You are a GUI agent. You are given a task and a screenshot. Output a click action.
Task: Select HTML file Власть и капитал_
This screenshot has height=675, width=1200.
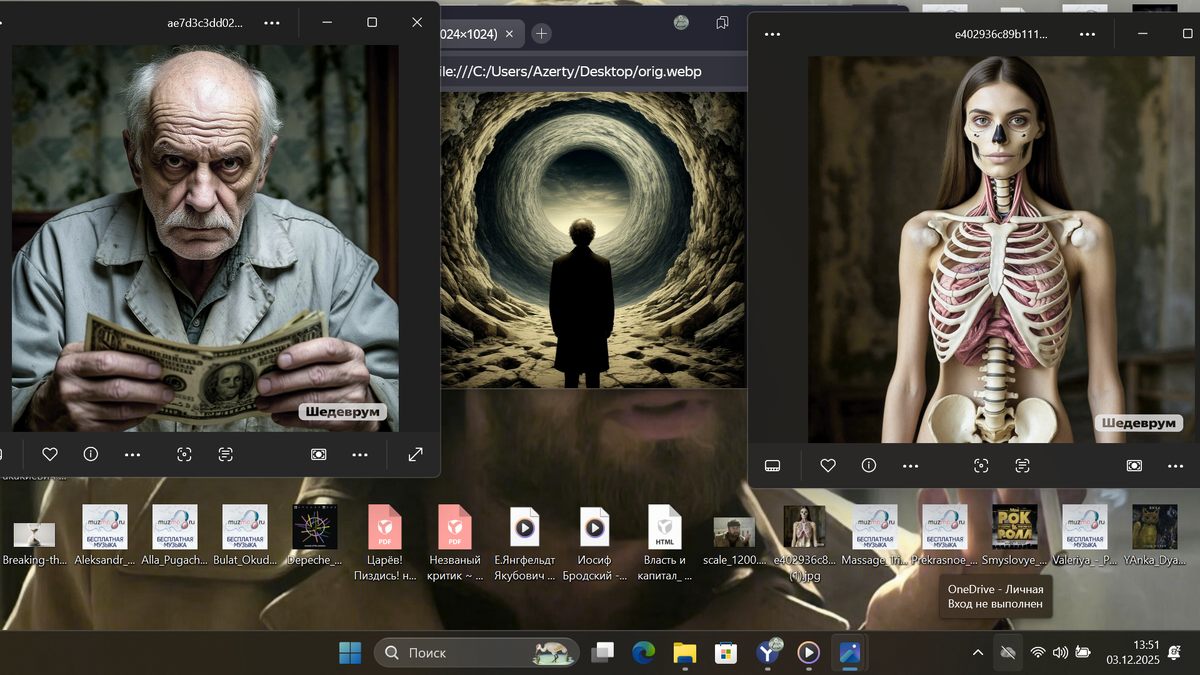click(x=665, y=544)
